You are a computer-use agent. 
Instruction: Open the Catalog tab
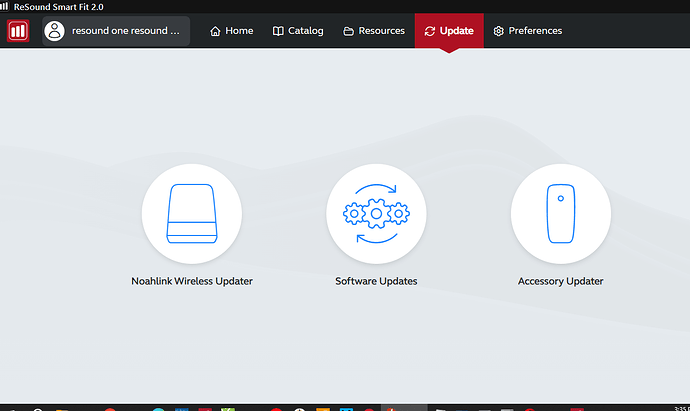[298, 31]
